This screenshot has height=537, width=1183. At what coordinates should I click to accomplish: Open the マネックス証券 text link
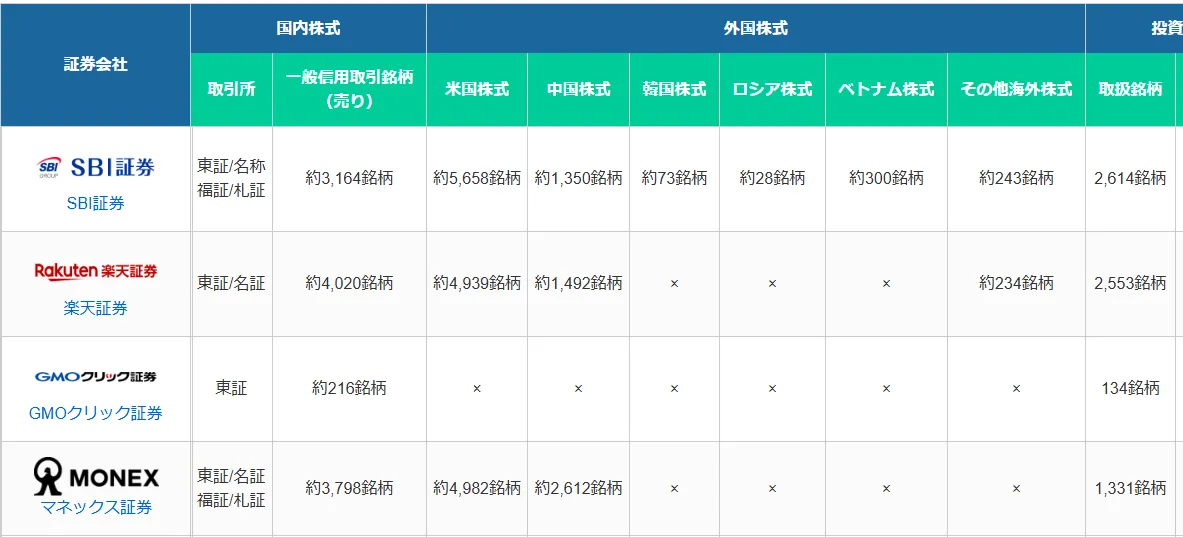coord(96,508)
